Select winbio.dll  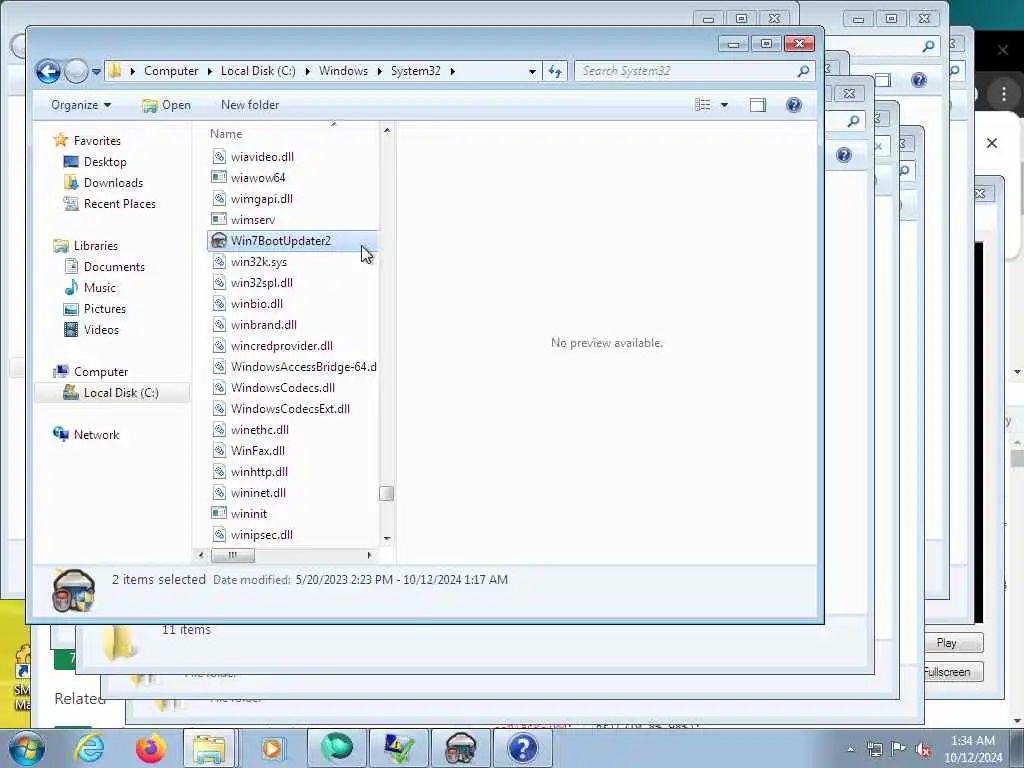pos(257,304)
